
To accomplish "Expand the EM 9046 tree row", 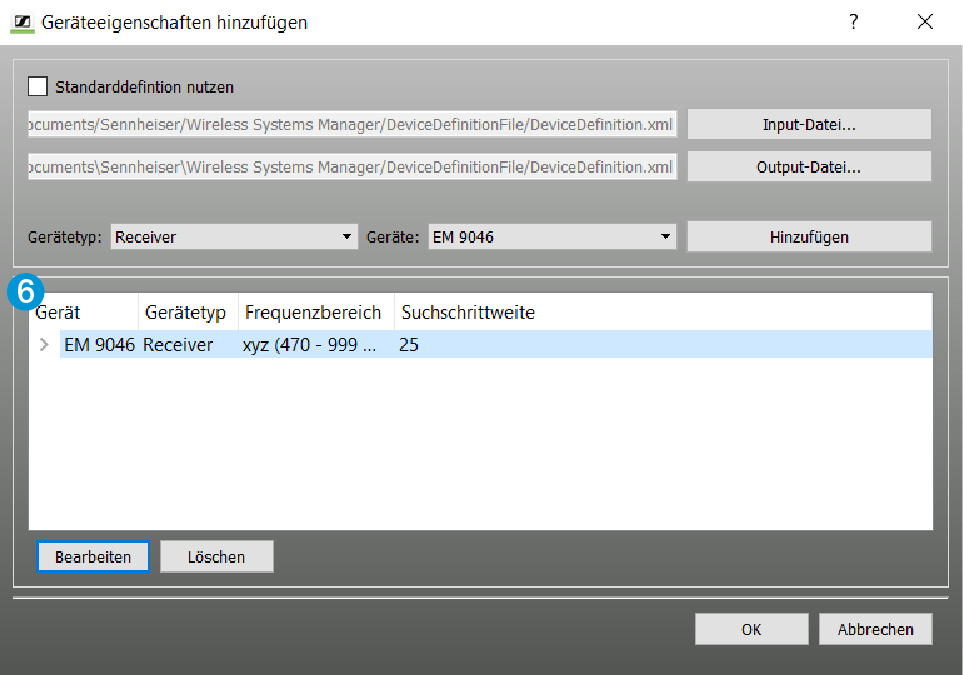I will coord(43,345).
